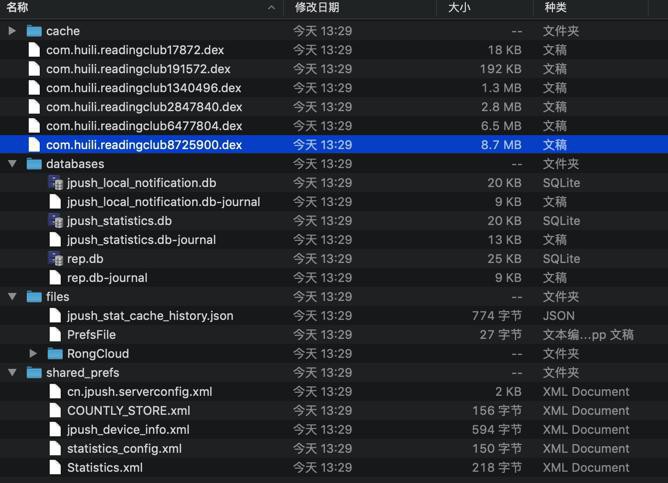Click the rep.db SQLite file icon

pos(55,259)
